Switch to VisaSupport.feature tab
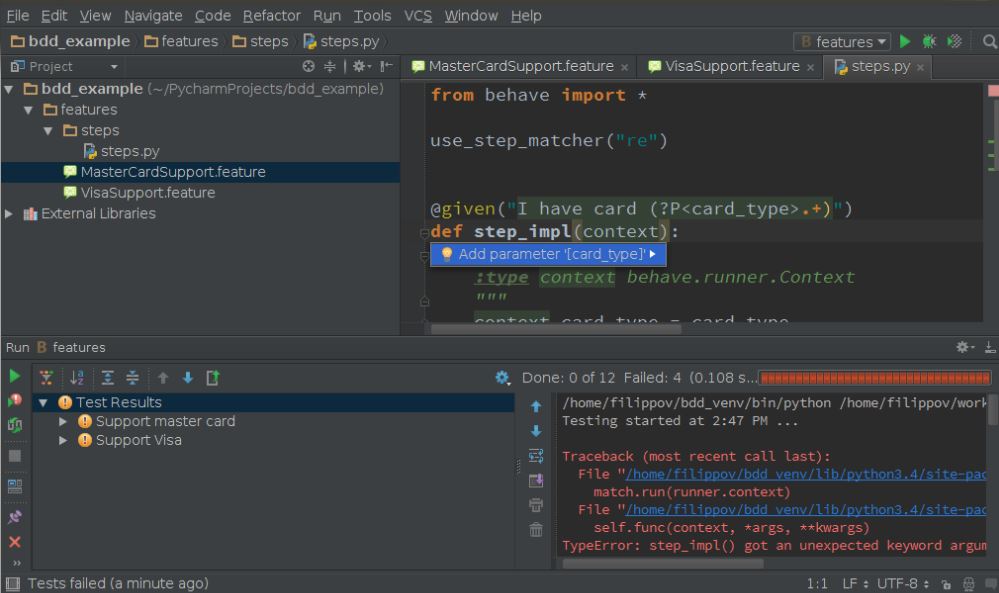This screenshot has width=999, height=593. click(x=731, y=66)
